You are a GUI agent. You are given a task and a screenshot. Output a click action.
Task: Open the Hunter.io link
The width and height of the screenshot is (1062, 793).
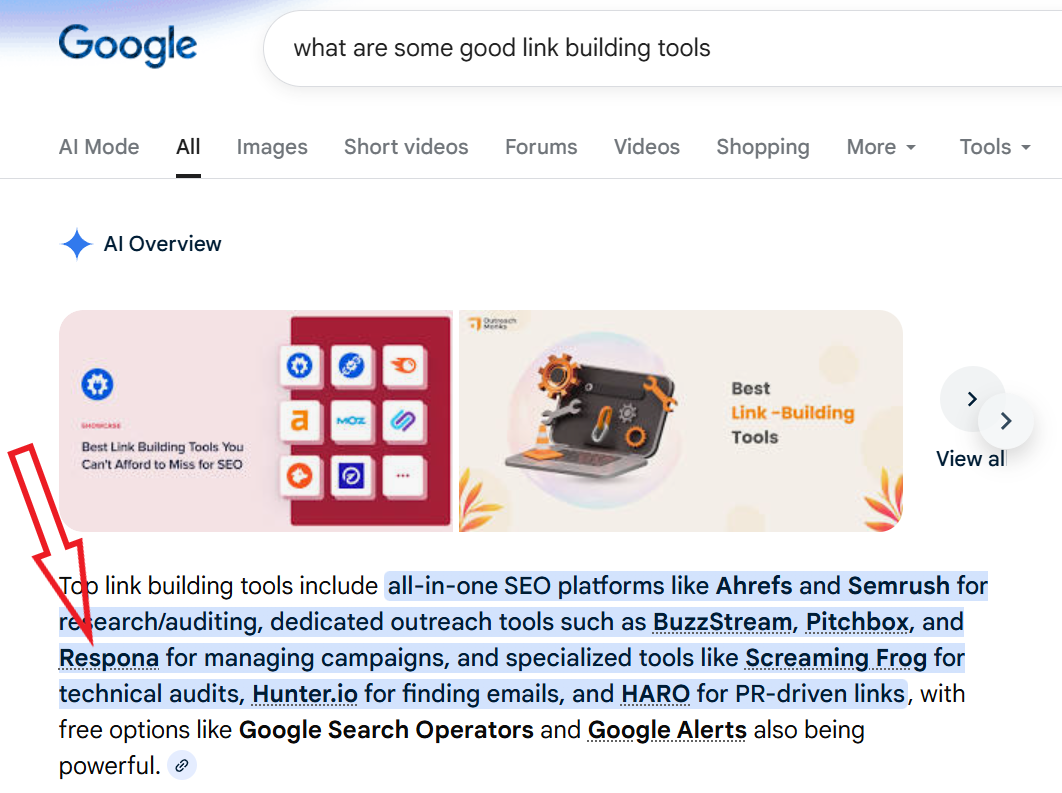(x=304, y=694)
